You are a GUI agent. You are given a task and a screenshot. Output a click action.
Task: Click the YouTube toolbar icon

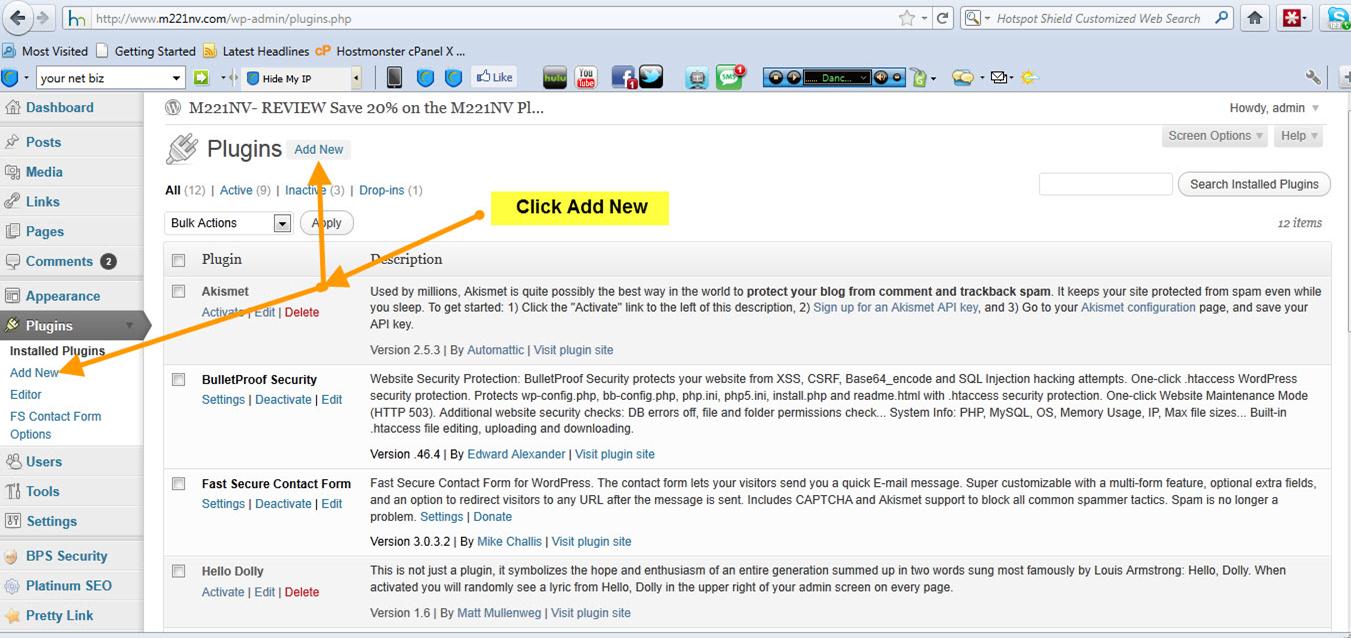[586, 77]
